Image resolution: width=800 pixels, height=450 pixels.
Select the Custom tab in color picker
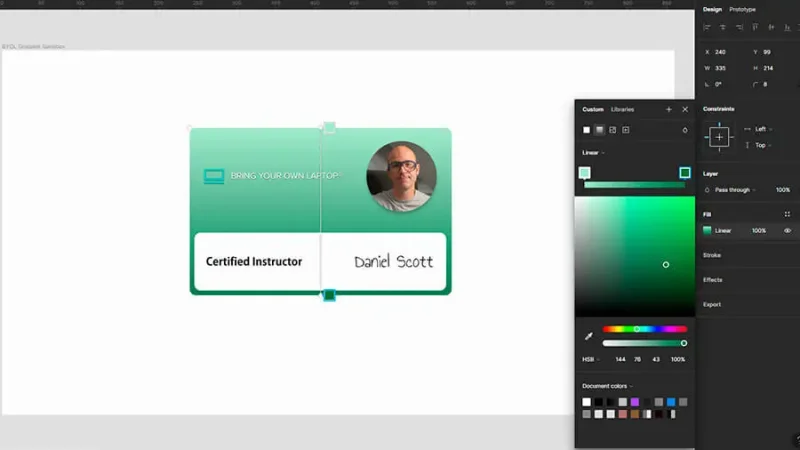593,109
